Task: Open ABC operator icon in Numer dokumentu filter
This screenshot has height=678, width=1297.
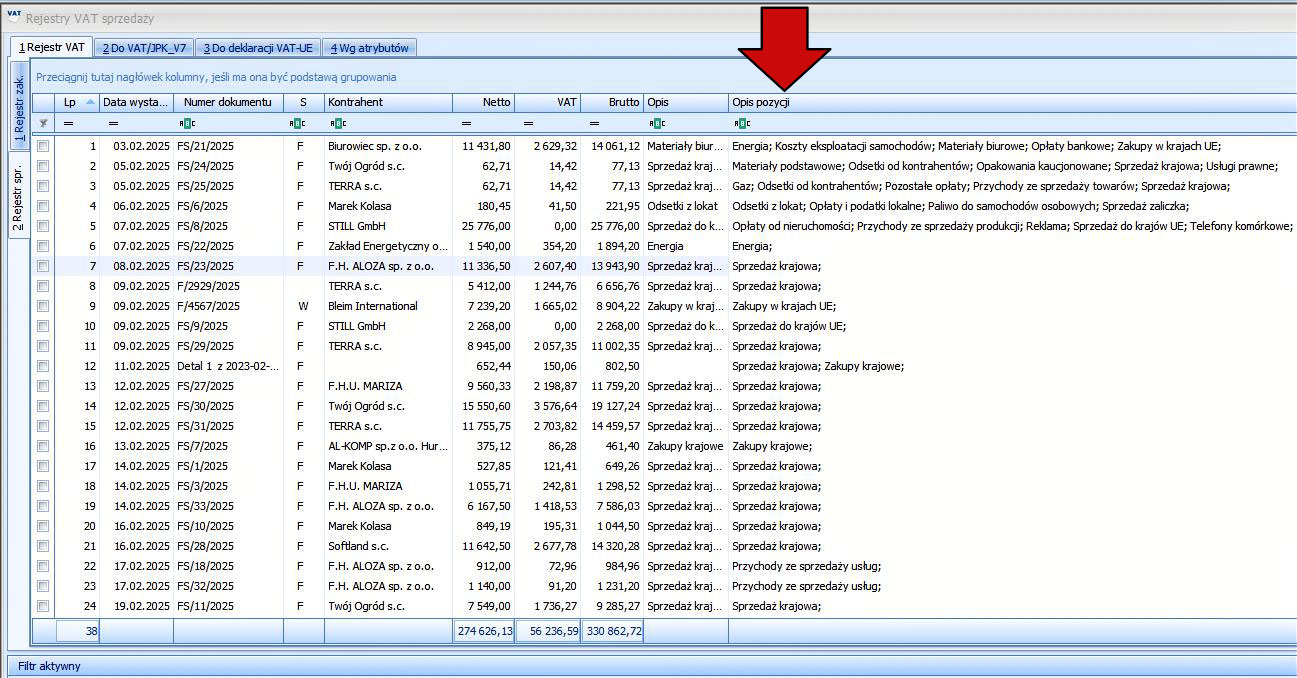Action: (x=186, y=124)
